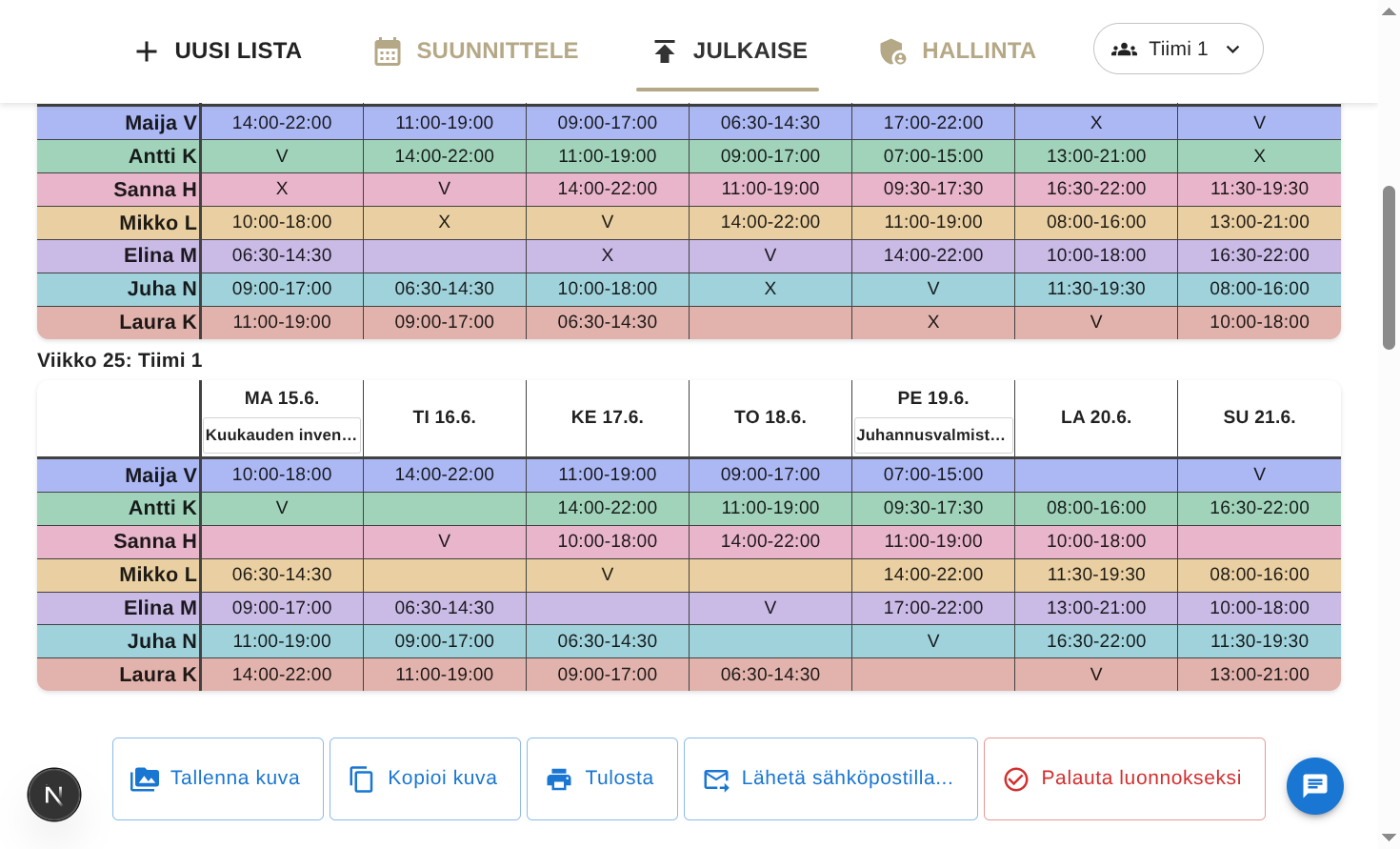Click the image gallery icon in Tallenna kuva
This screenshot has height=849, width=1400.
(x=144, y=779)
